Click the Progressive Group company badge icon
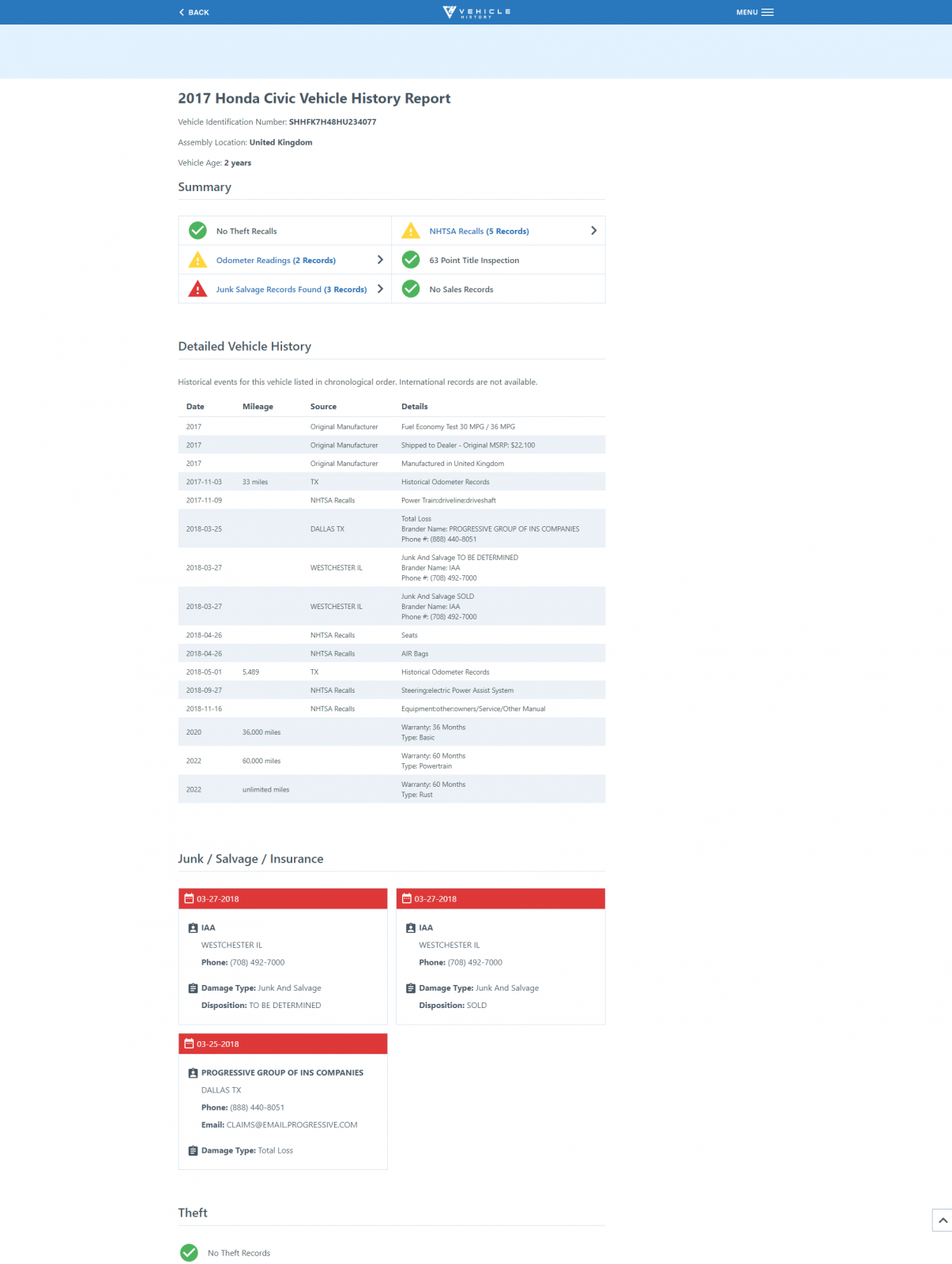952x1264 pixels. (x=193, y=1073)
